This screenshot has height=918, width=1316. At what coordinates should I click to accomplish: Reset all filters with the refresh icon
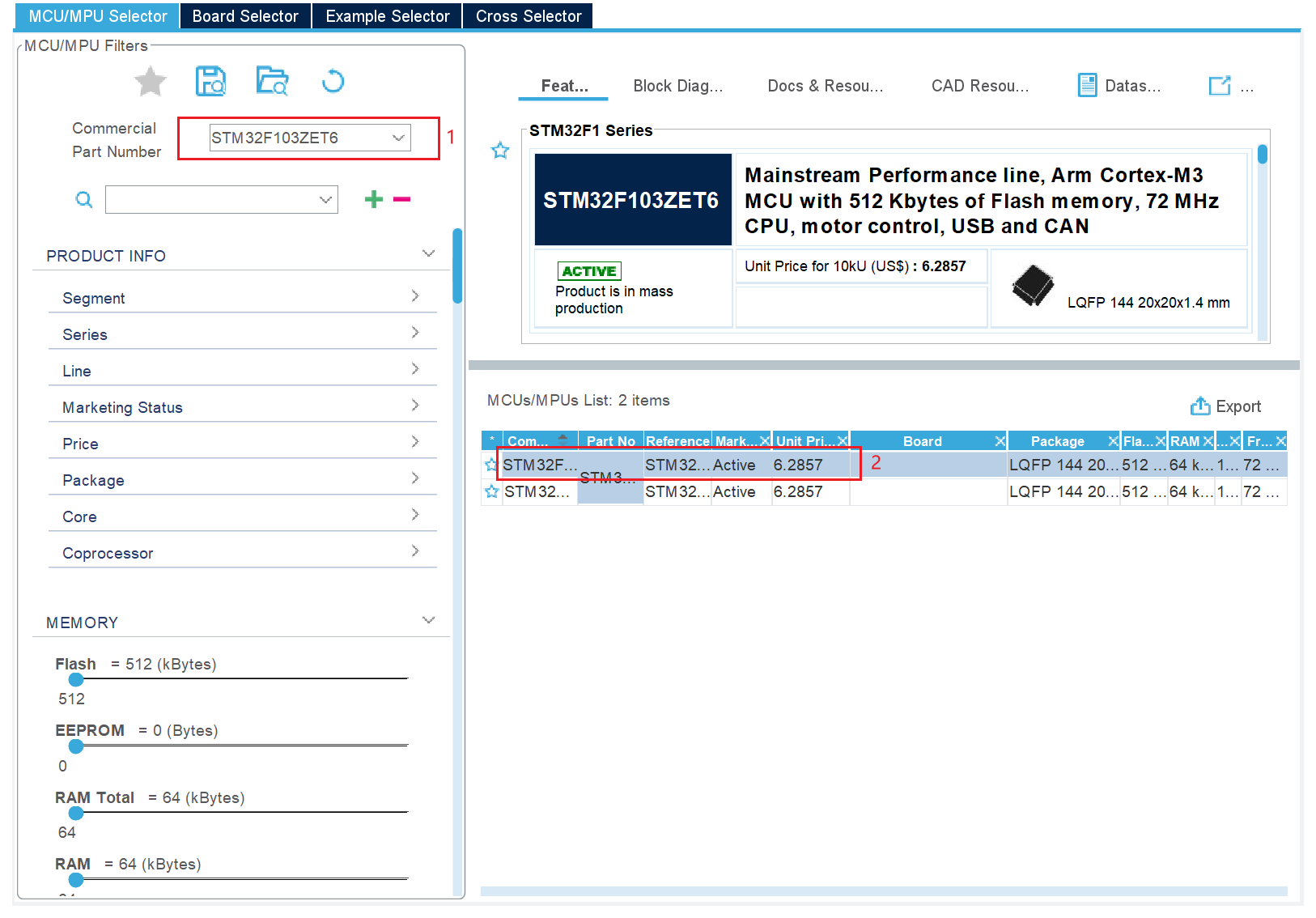point(333,82)
